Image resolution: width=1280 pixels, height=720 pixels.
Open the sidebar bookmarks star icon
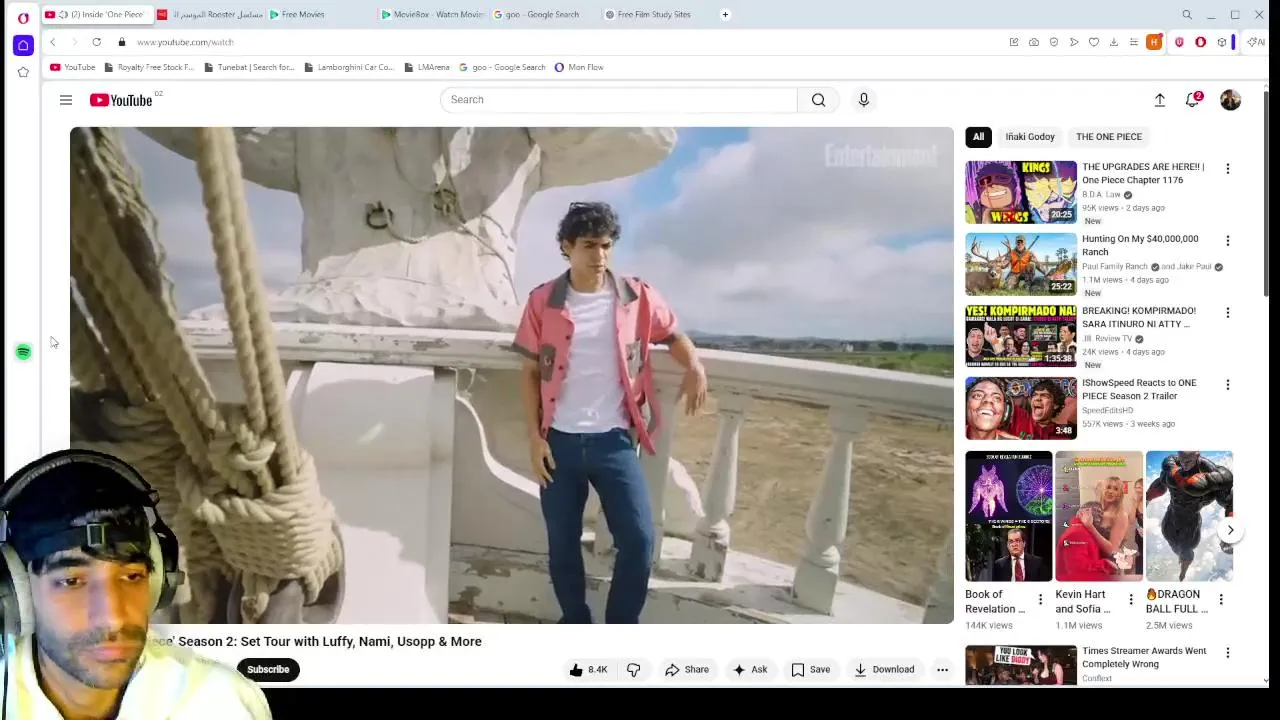(23, 72)
